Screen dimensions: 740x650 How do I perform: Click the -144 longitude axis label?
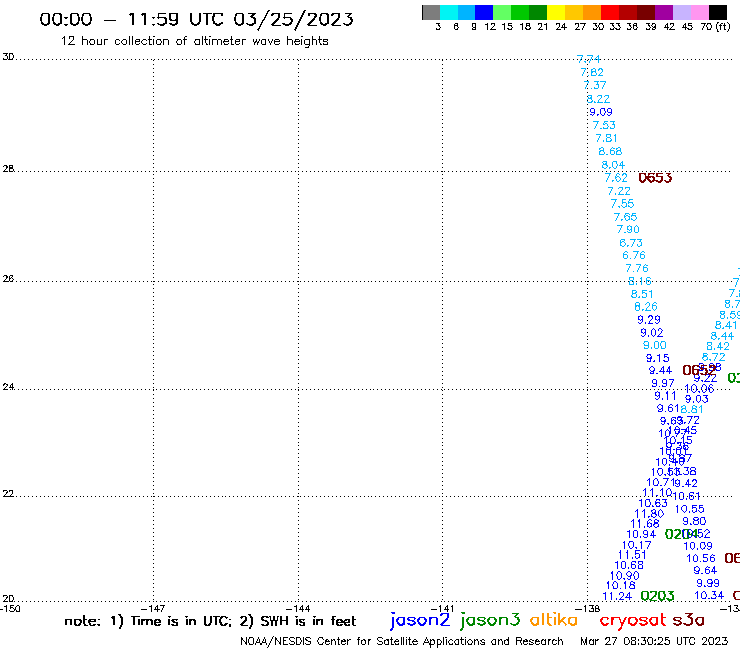click(298, 609)
